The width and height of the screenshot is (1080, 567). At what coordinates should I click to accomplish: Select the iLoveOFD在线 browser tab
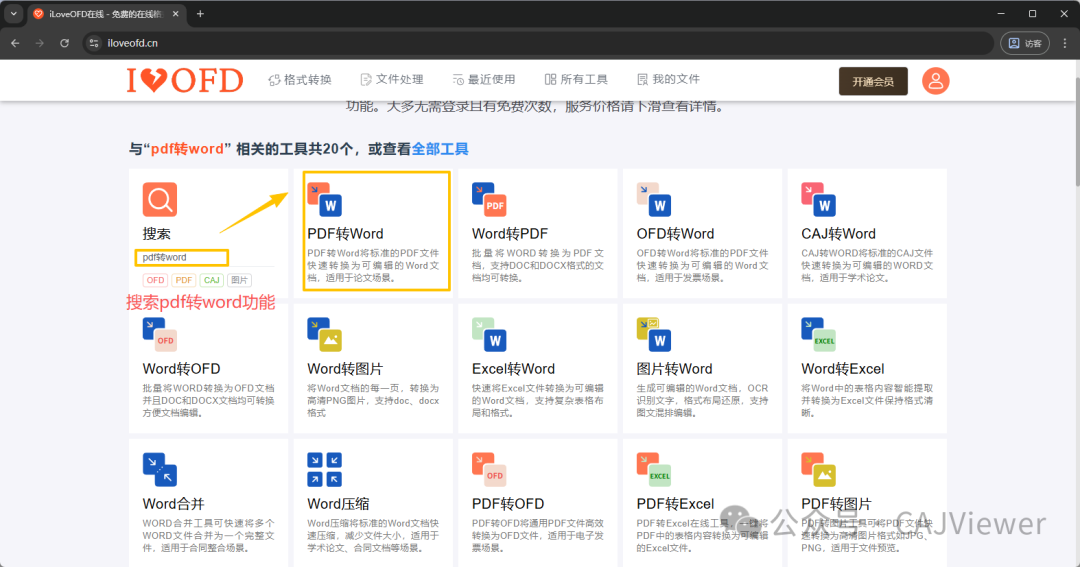(107, 14)
